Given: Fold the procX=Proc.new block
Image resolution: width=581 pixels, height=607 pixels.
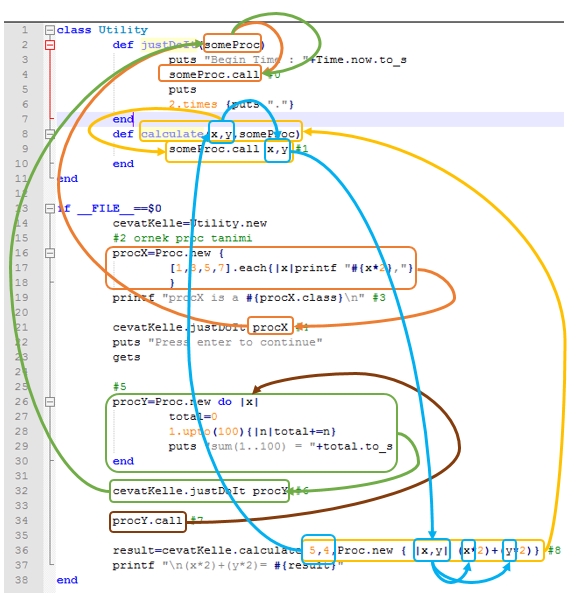Looking at the screenshot, I should tap(50, 253).
